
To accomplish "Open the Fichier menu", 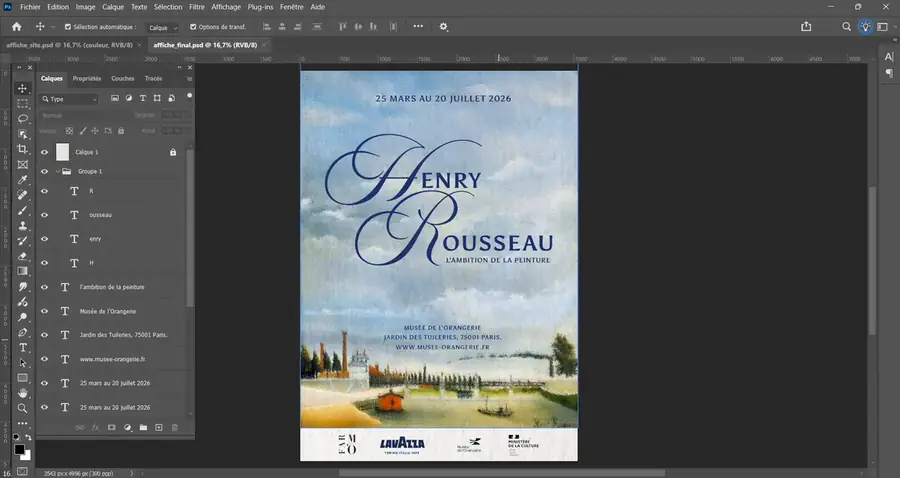I will tap(30, 7).
